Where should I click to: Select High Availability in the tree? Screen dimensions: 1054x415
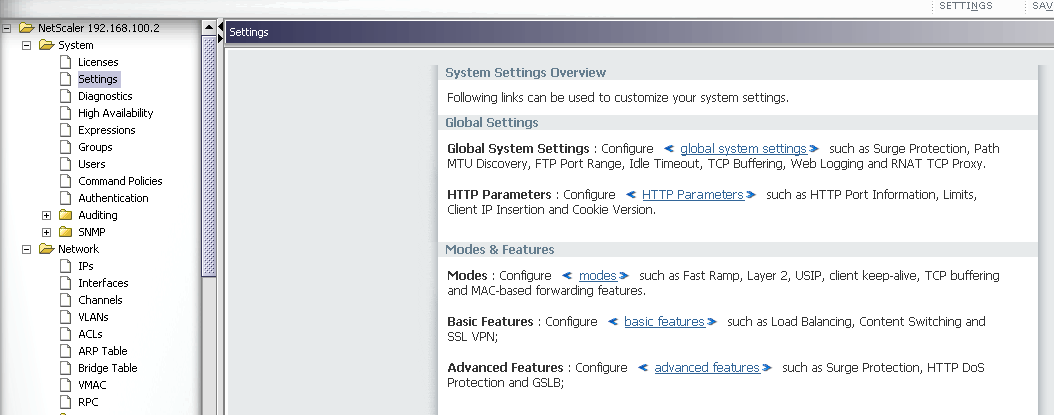pyautogui.click(x=115, y=113)
